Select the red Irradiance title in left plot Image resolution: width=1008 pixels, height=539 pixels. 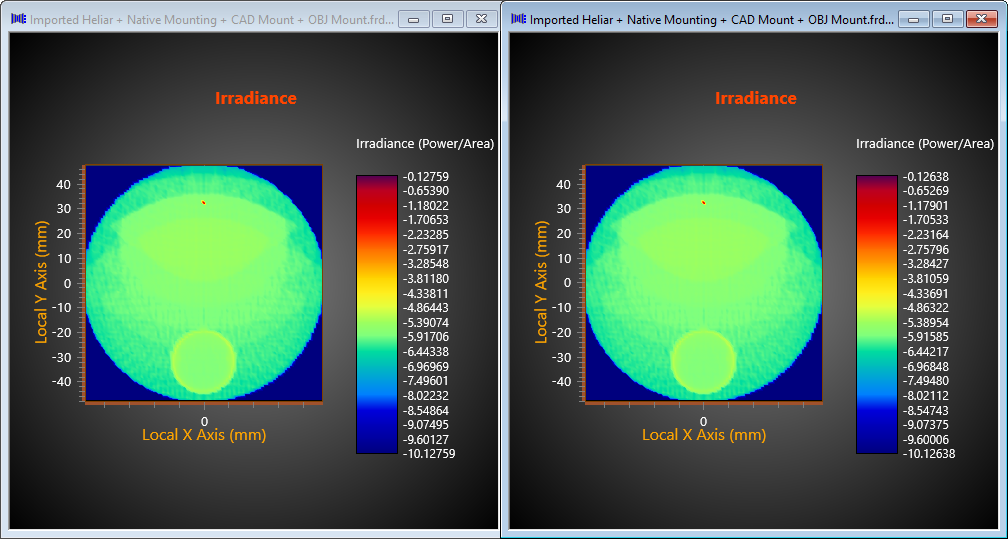(255, 98)
